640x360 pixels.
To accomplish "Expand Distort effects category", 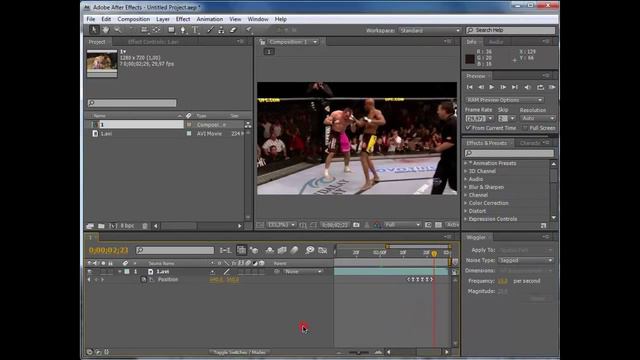I will click(x=466, y=211).
